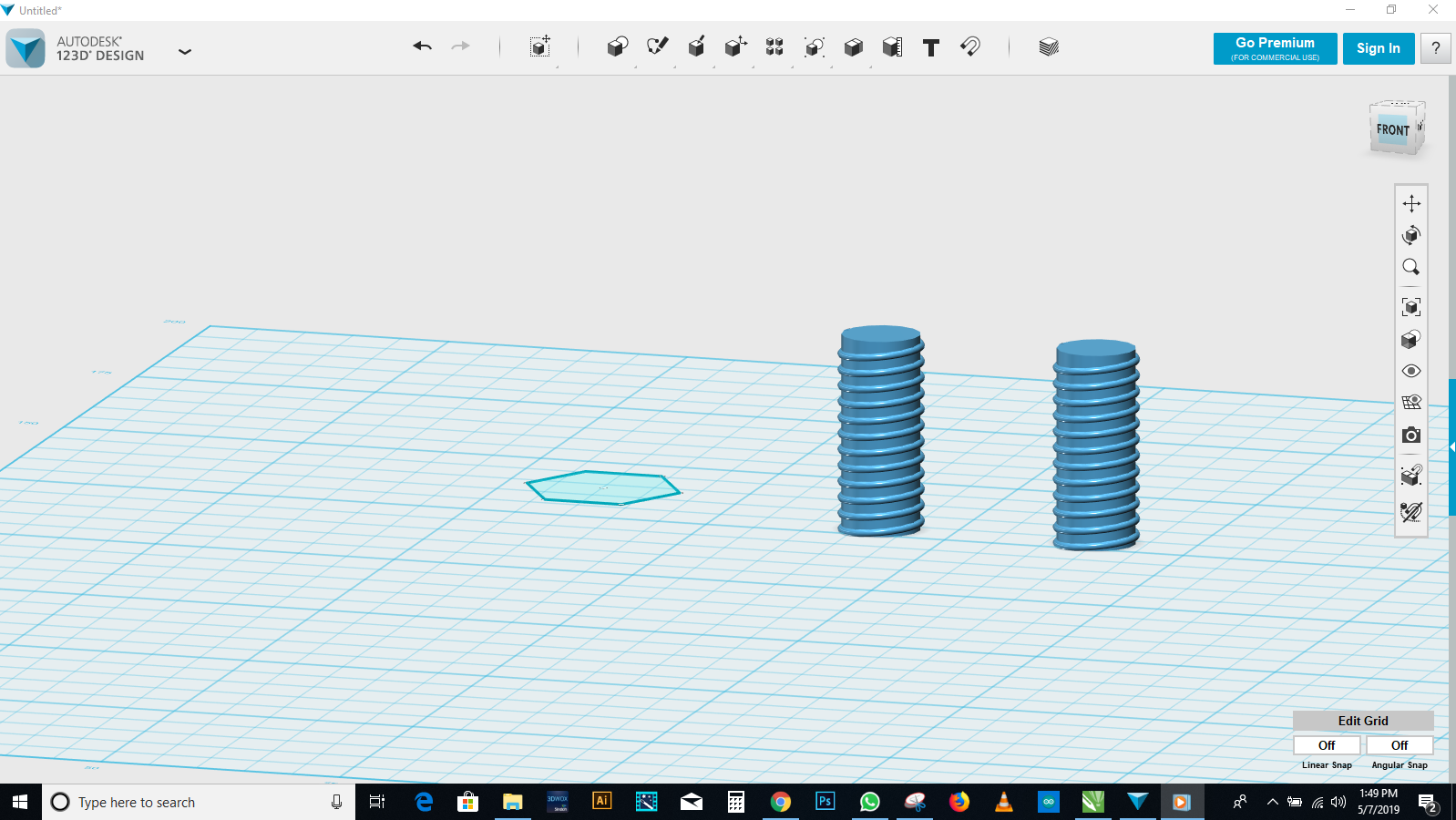Open the Modify tools
The width and height of the screenshot is (1456, 820).
pyautogui.click(x=735, y=46)
